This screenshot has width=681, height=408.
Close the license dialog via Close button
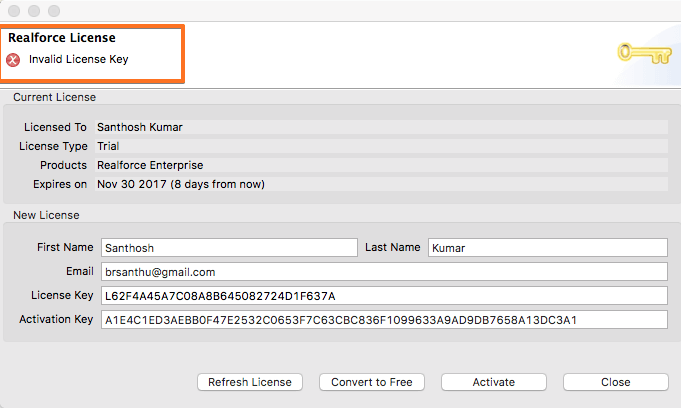616,382
